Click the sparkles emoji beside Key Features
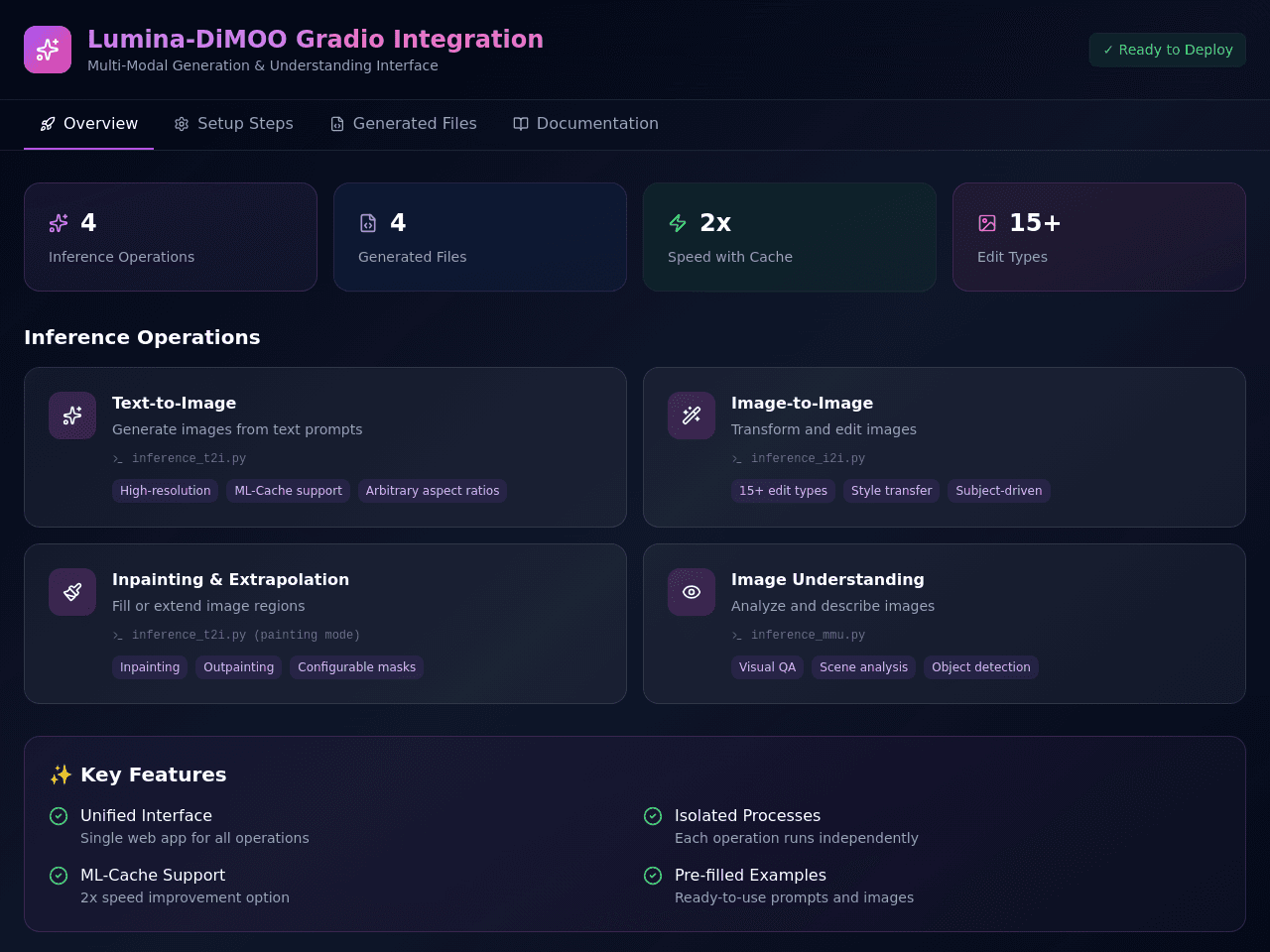 (61, 774)
